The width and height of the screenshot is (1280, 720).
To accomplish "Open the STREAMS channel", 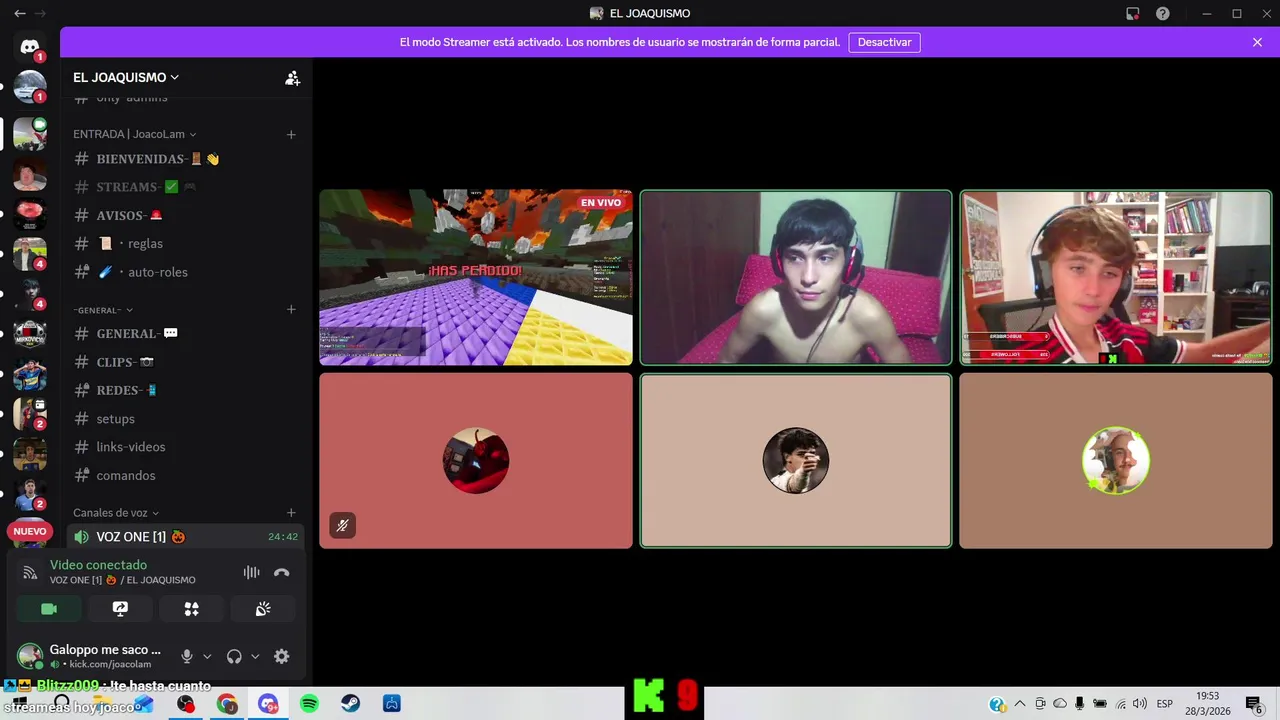I will click(185, 187).
